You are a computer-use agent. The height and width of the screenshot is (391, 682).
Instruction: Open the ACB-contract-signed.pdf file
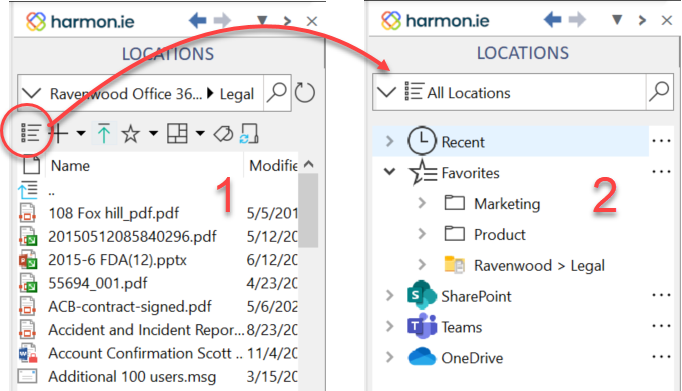130,306
